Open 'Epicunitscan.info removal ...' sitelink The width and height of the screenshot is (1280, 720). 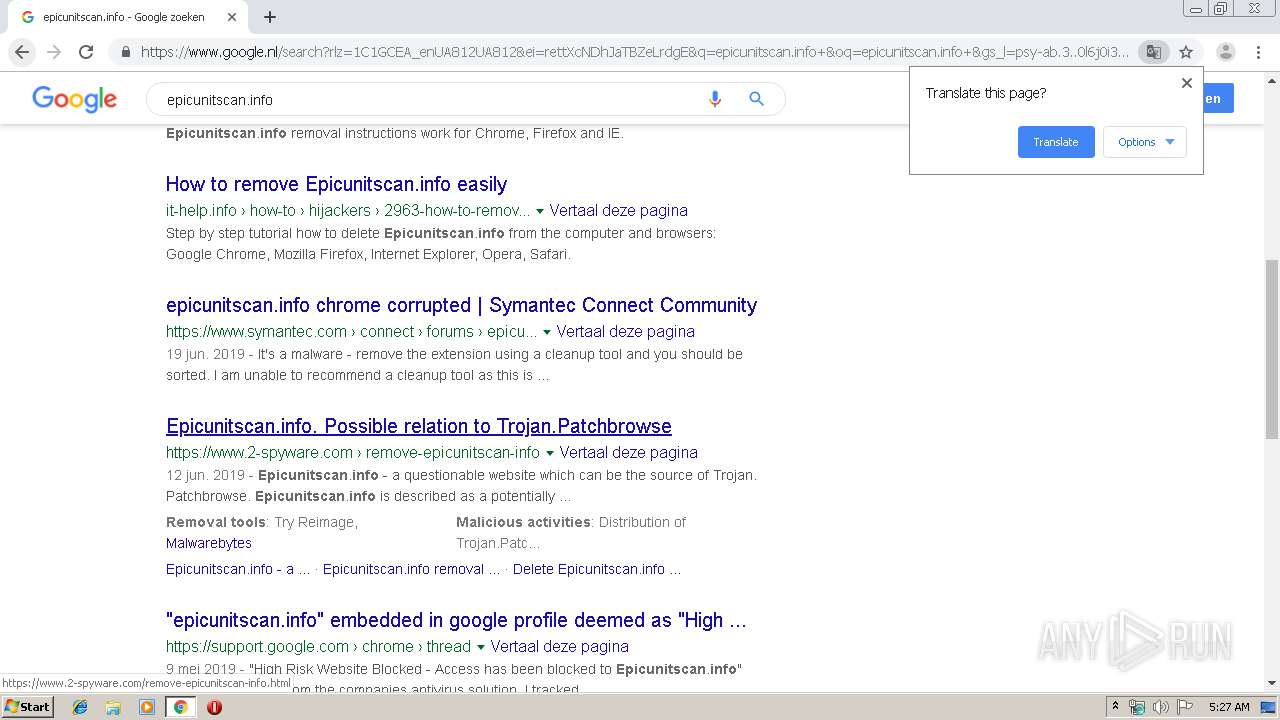click(x=411, y=569)
